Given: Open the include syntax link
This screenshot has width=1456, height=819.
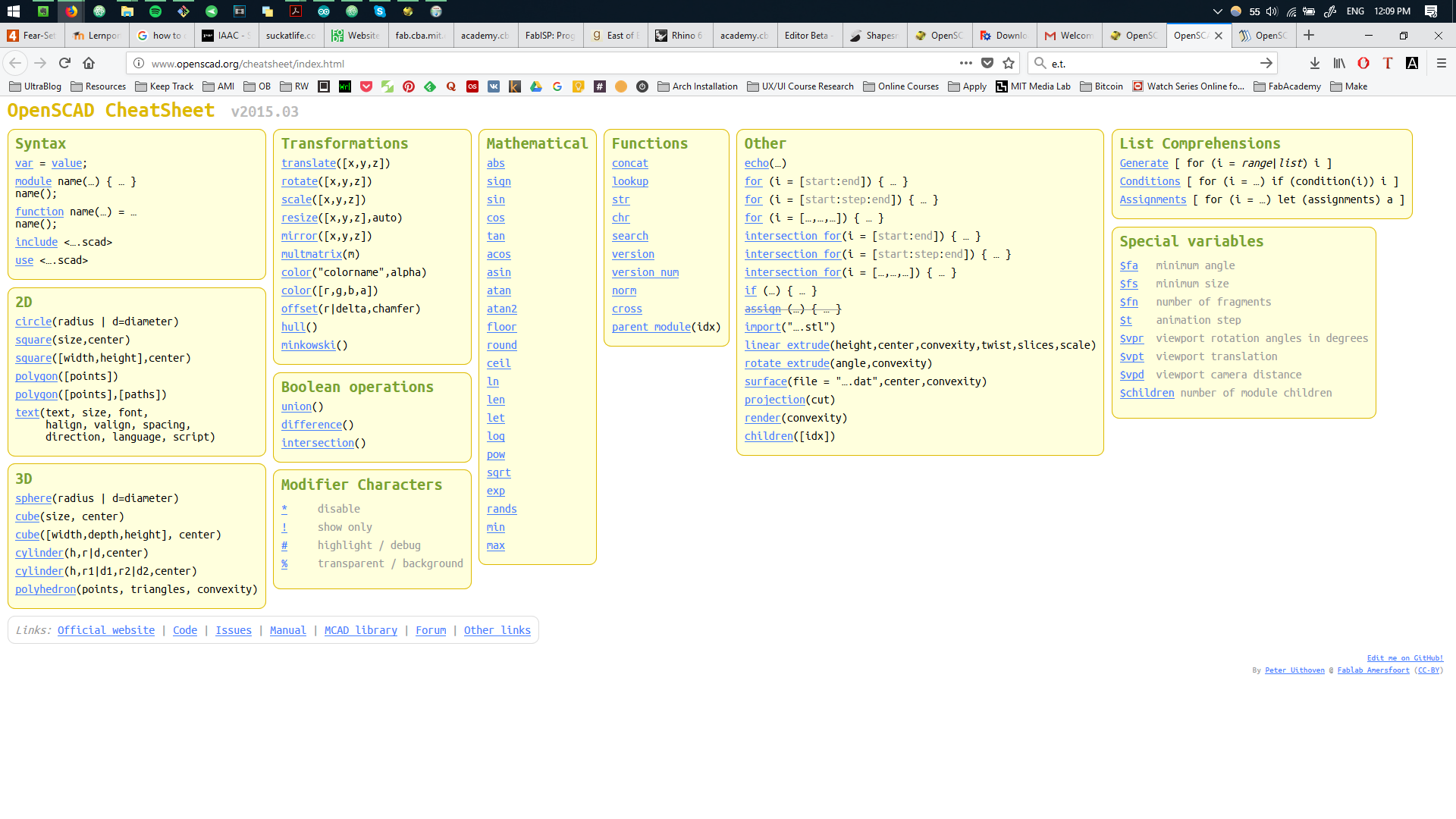Looking at the screenshot, I should pos(36,242).
